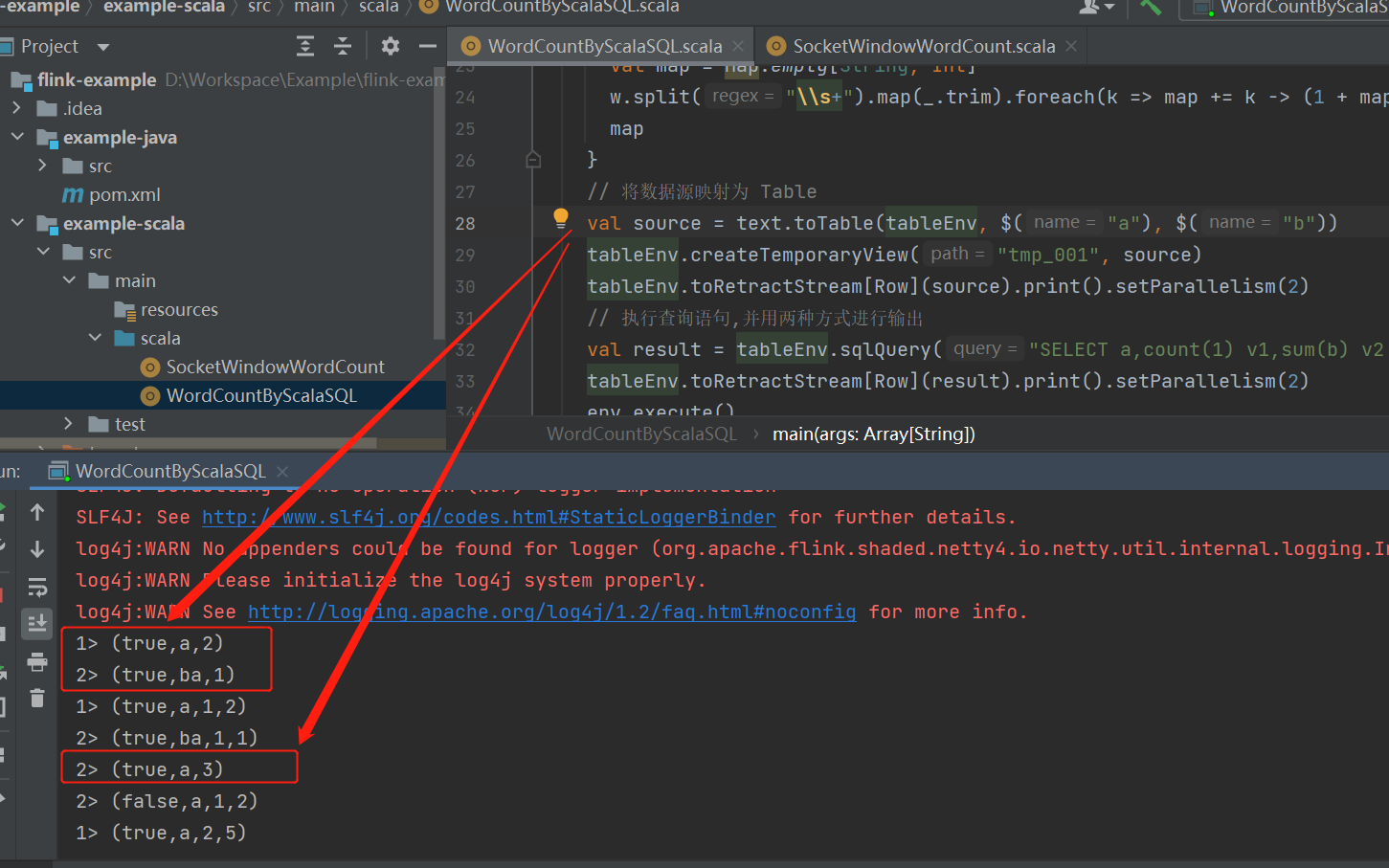The width and height of the screenshot is (1389, 868).
Task: Clear console with trash icon
Action: tap(37, 699)
